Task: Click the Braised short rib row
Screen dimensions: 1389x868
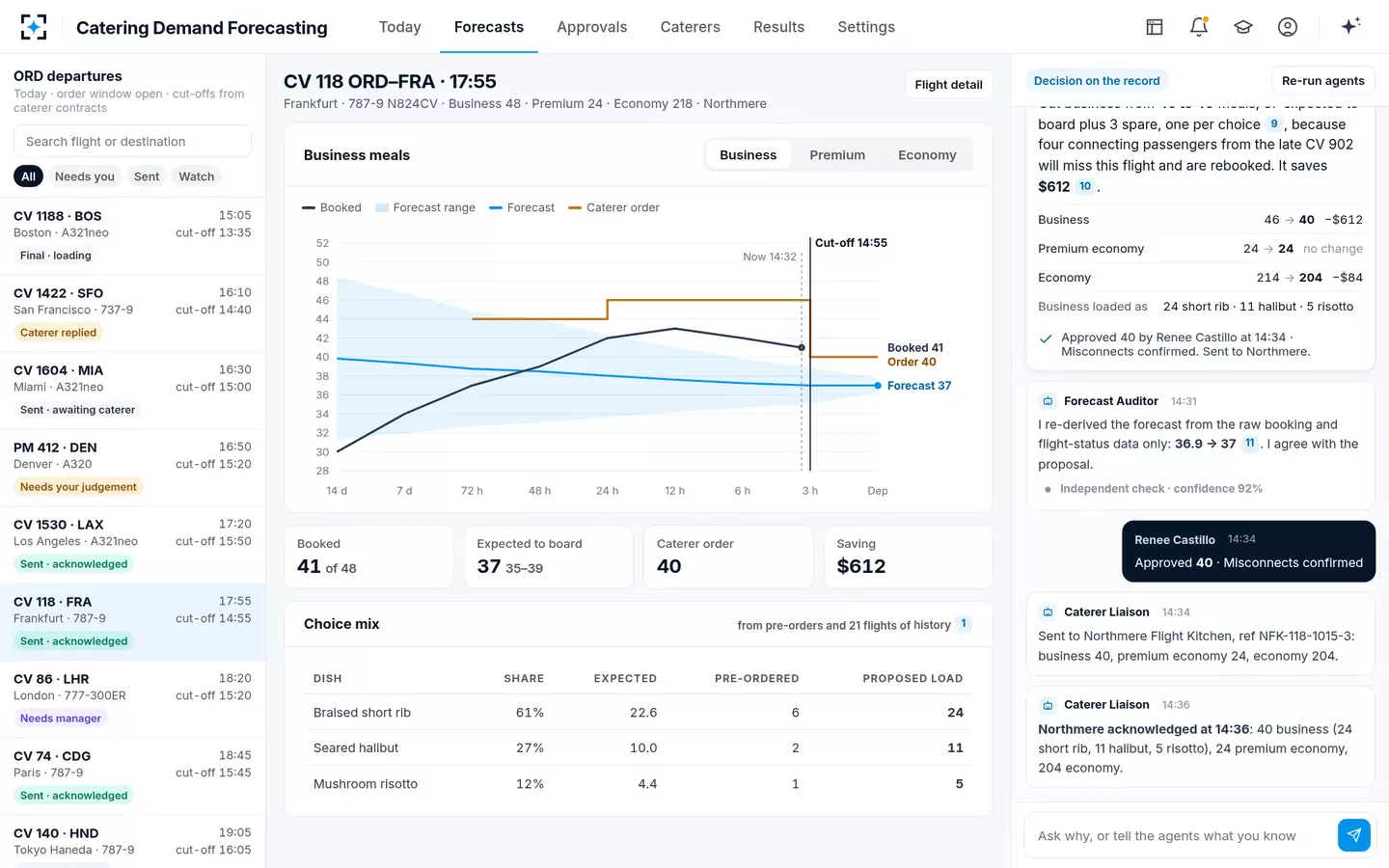Action: coord(639,713)
